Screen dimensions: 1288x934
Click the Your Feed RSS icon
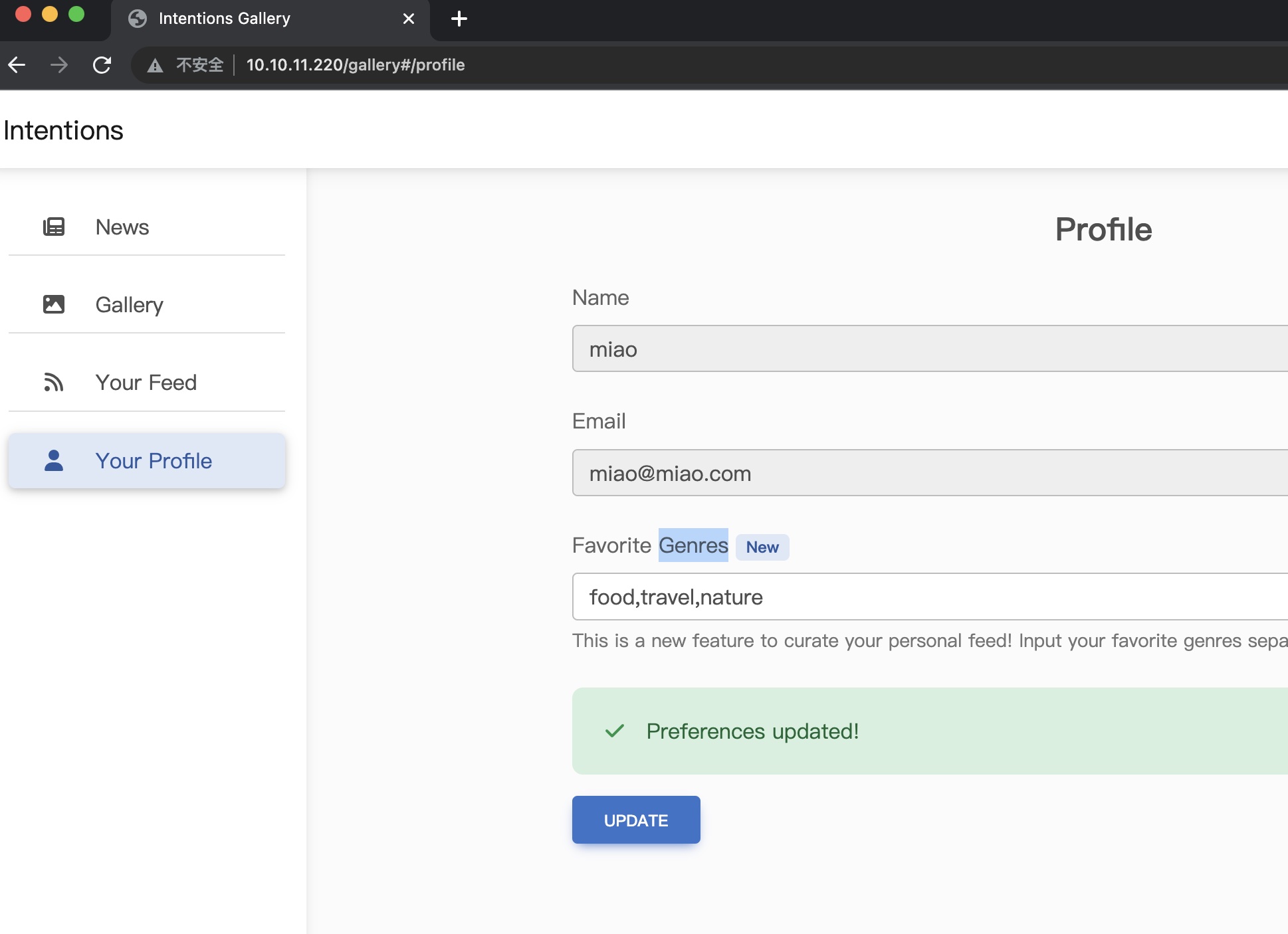(54, 383)
